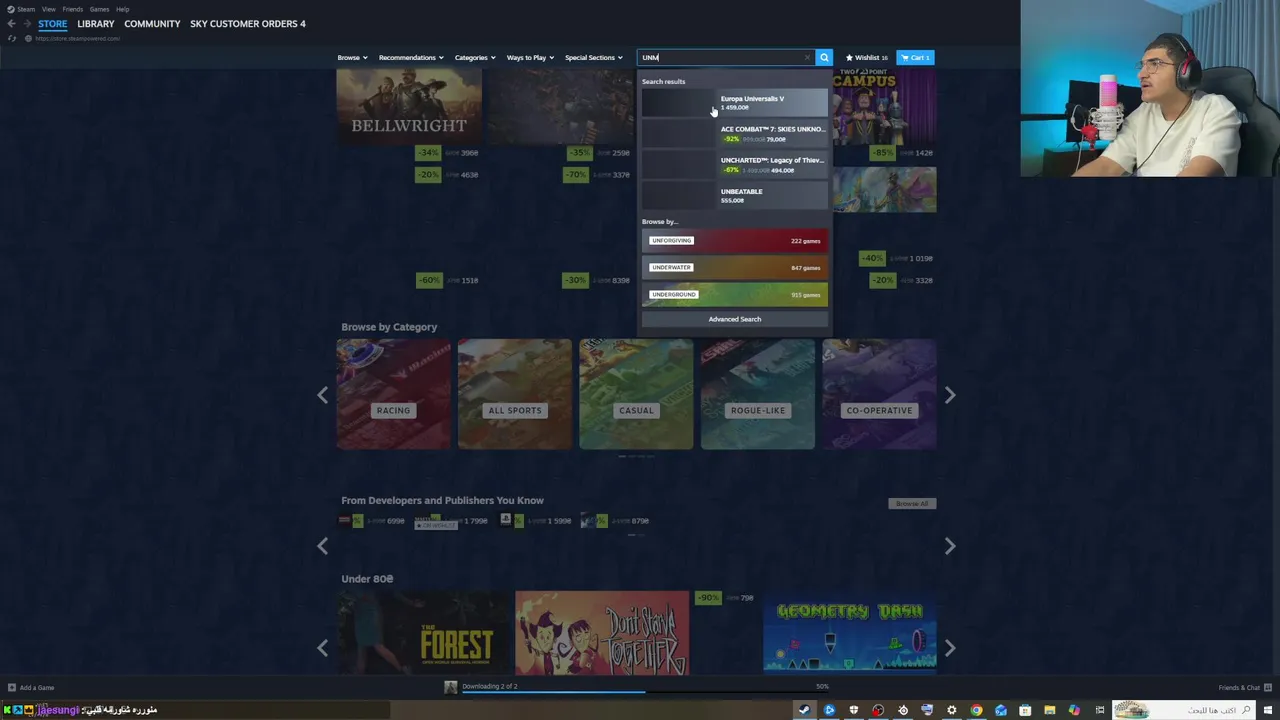Open File Explorer folder in taskbar

(1050, 710)
